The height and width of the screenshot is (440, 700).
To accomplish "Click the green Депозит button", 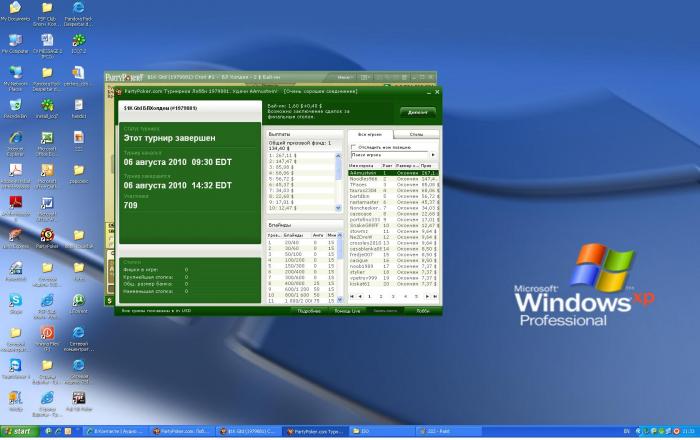I will pyautogui.click(x=418, y=112).
